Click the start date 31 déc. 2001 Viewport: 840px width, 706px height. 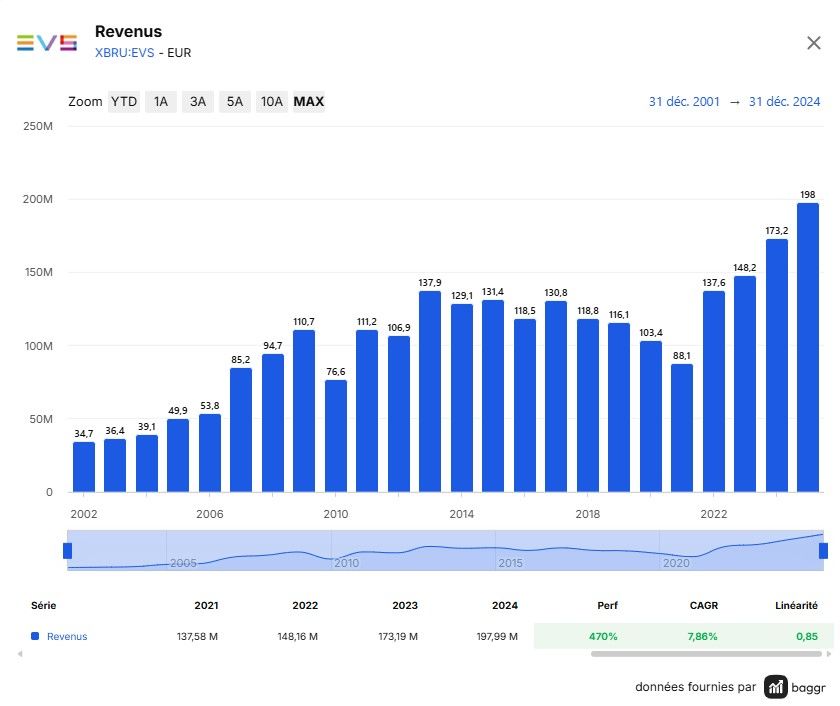coord(684,101)
